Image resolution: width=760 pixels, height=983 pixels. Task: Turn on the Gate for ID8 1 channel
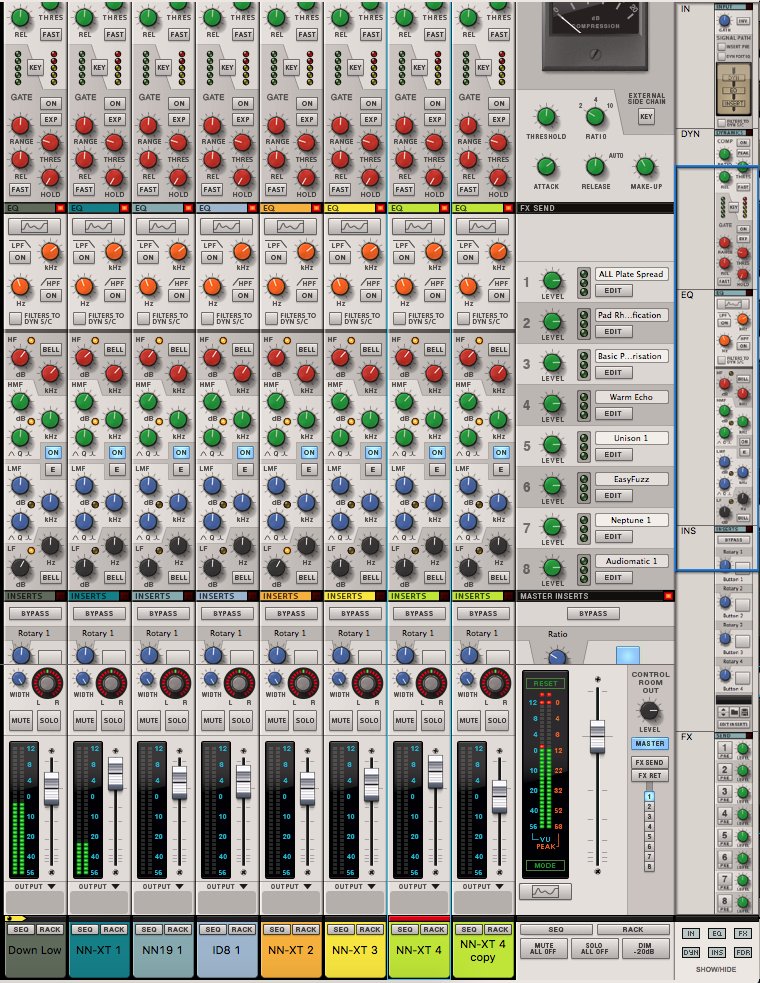[x=243, y=103]
